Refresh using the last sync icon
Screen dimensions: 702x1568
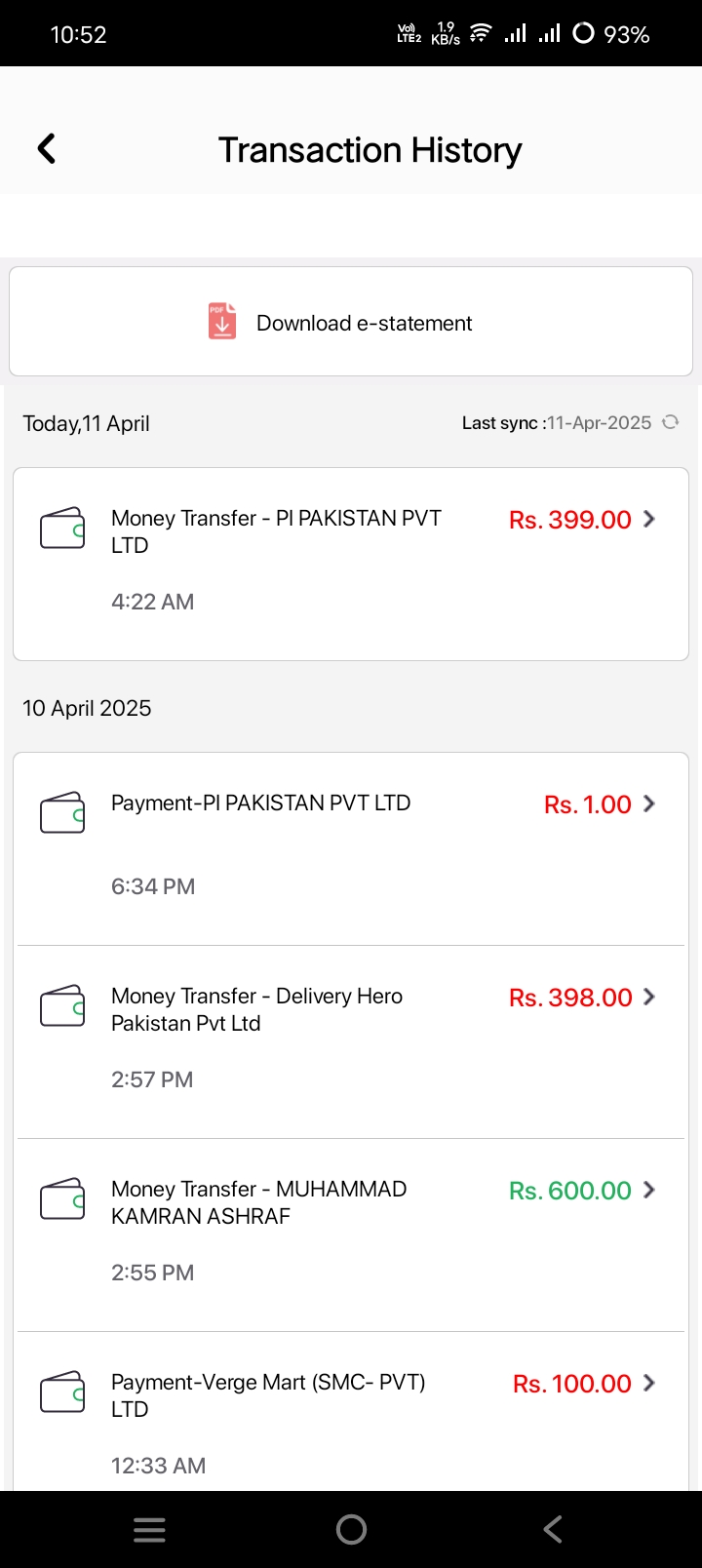[670, 422]
